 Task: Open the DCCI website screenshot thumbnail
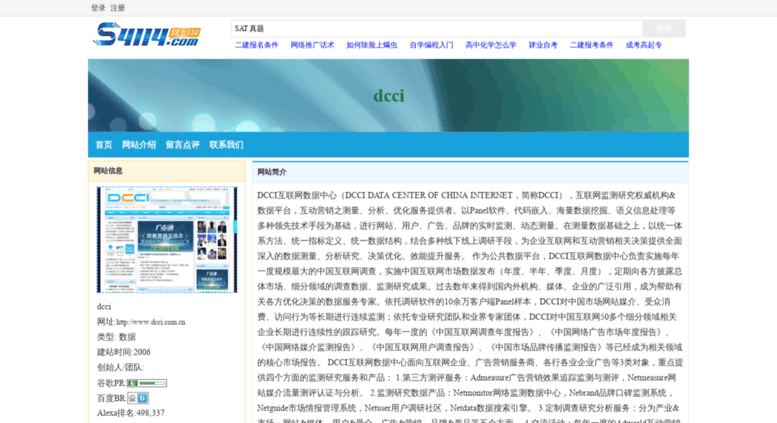166,240
